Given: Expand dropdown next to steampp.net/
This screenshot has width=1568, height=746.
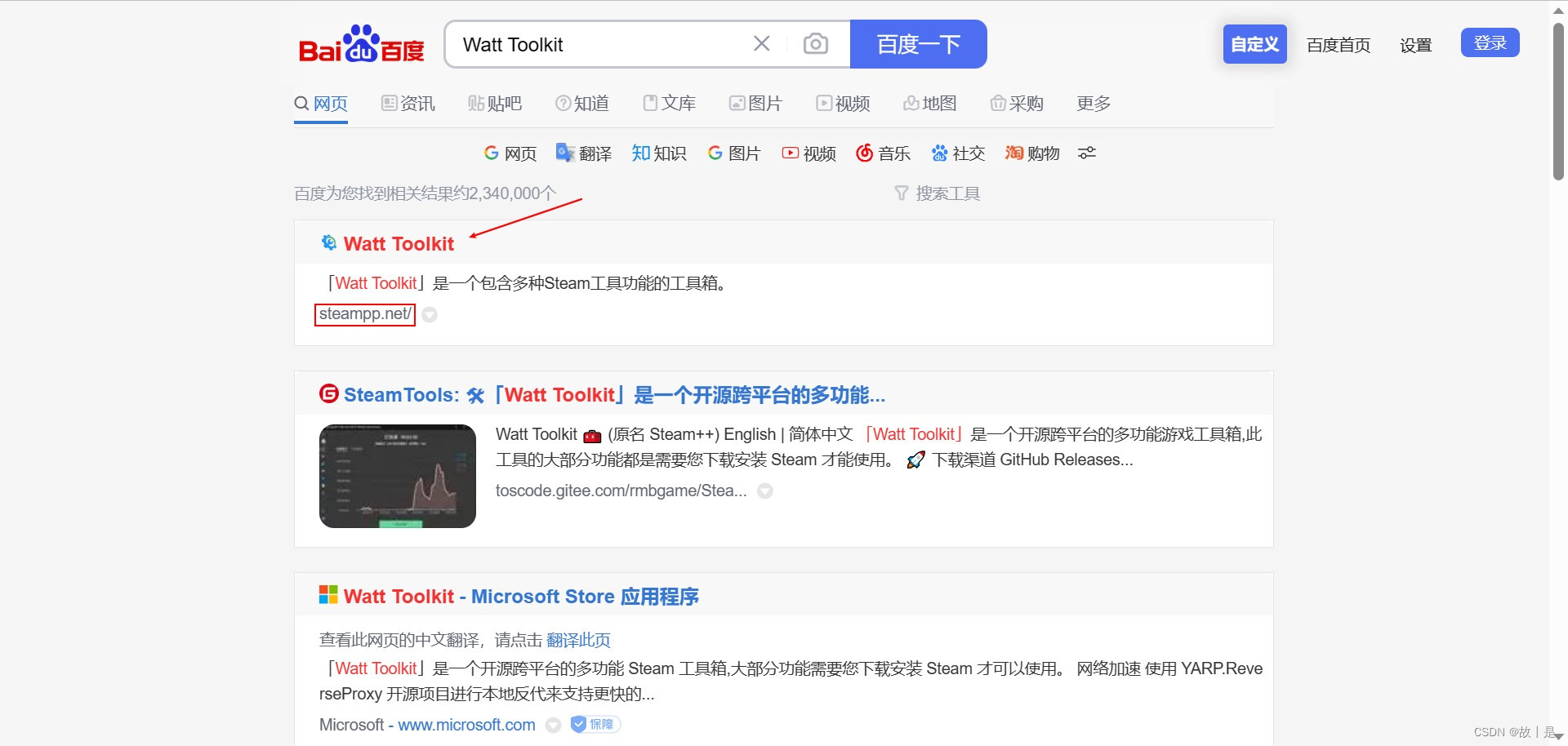Looking at the screenshot, I should pos(430,315).
